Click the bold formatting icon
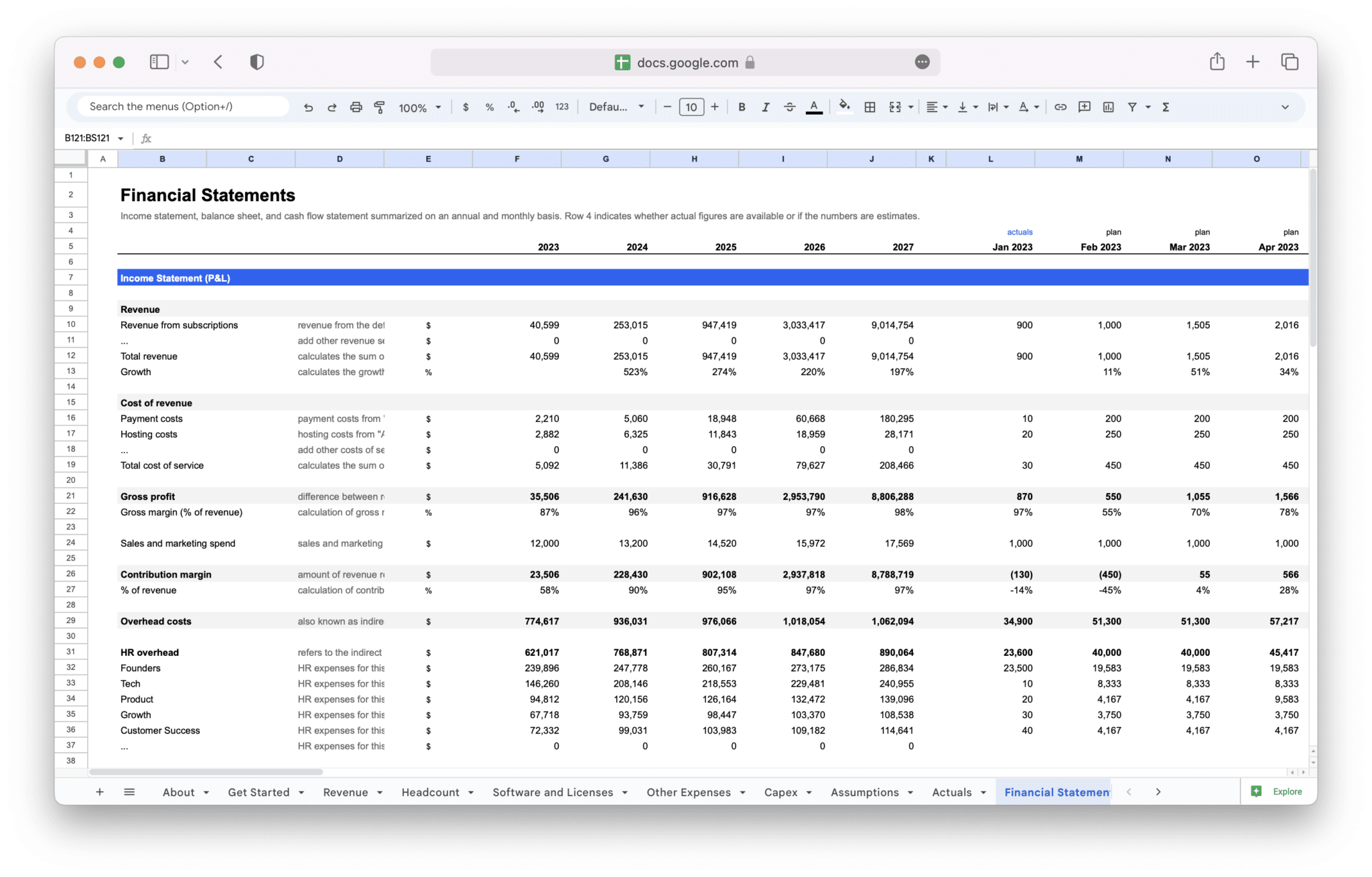1372x877 pixels. pyautogui.click(x=742, y=106)
